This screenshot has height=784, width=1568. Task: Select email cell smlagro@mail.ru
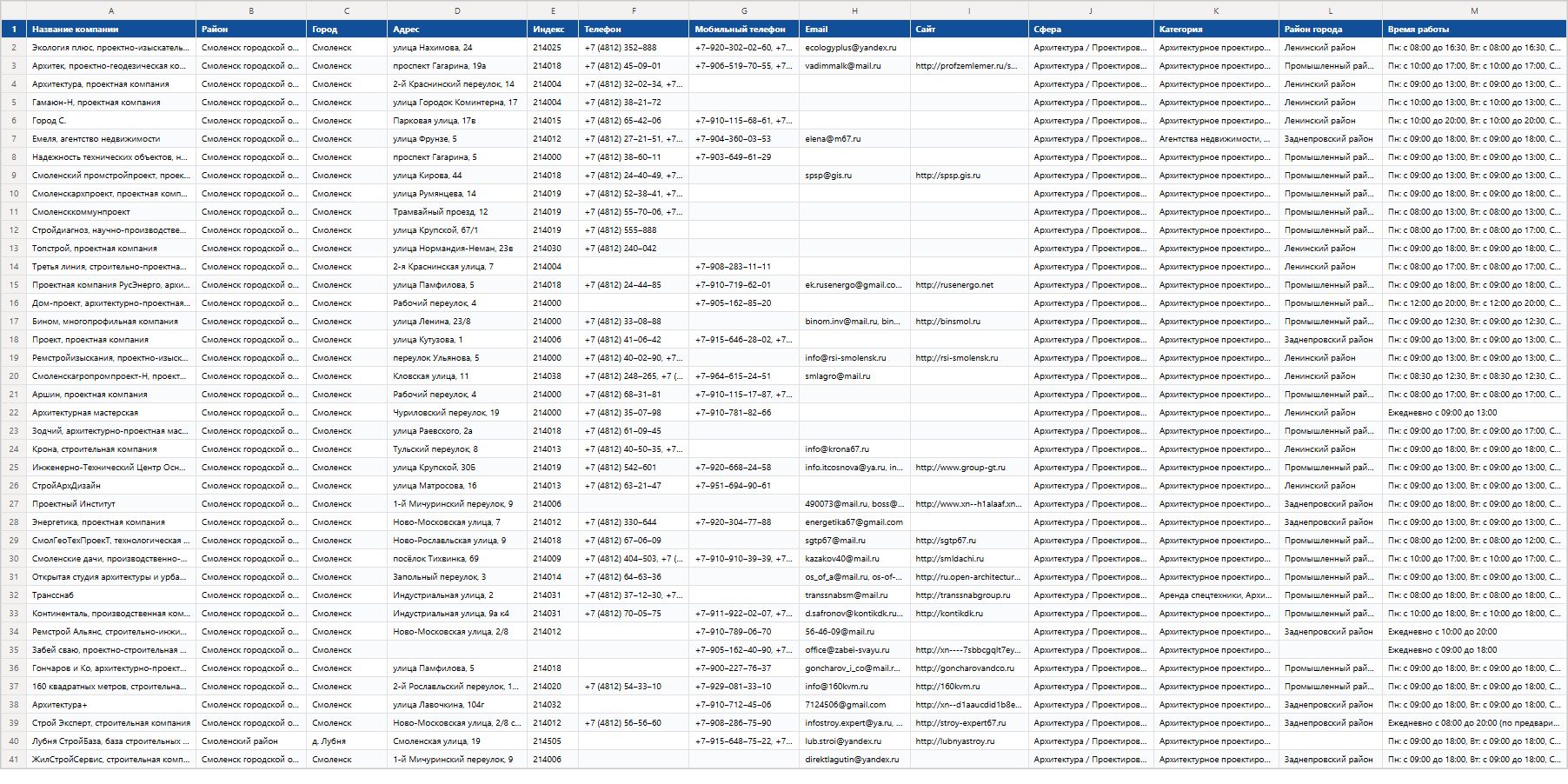854,375
